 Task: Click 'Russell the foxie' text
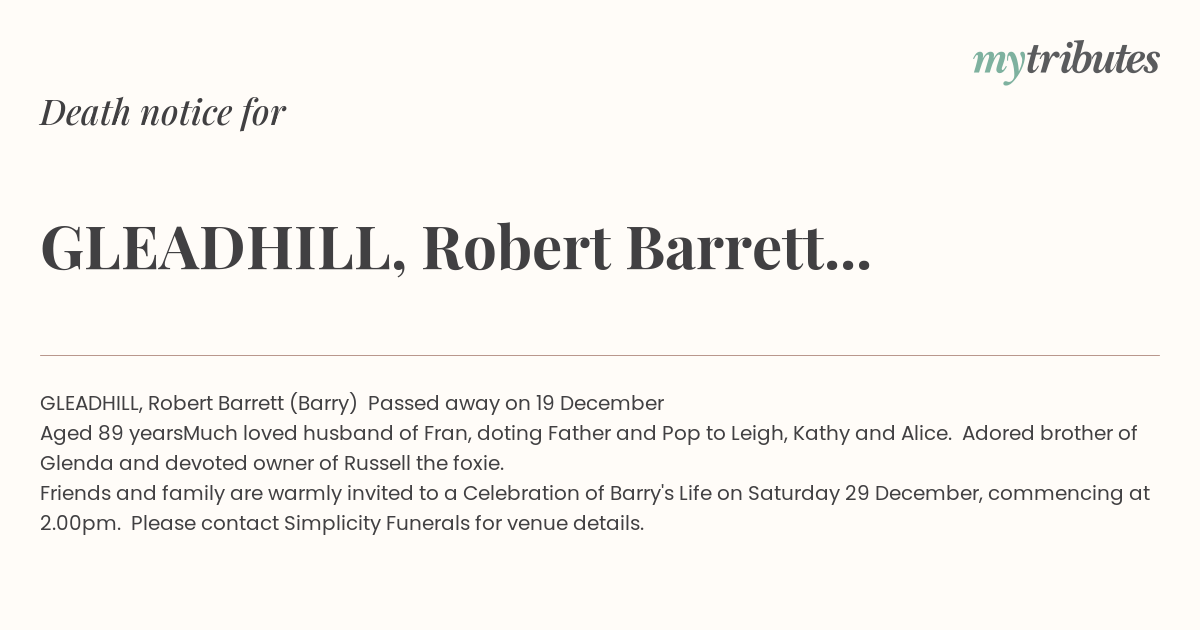click(x=423, y=464)
